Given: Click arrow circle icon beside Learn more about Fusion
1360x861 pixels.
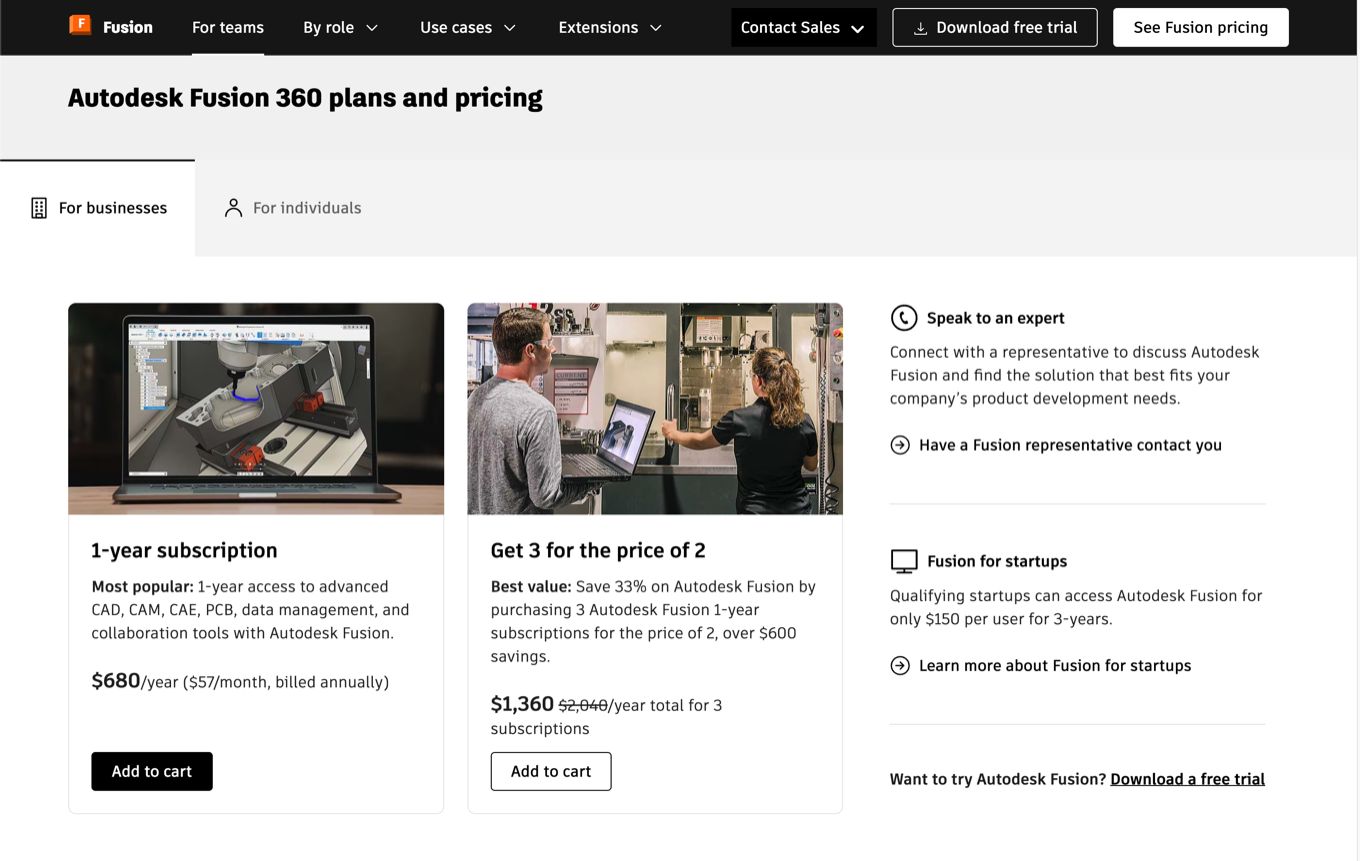Looking at the screenshot, I should pyautogui.click(x=900, y=666).
